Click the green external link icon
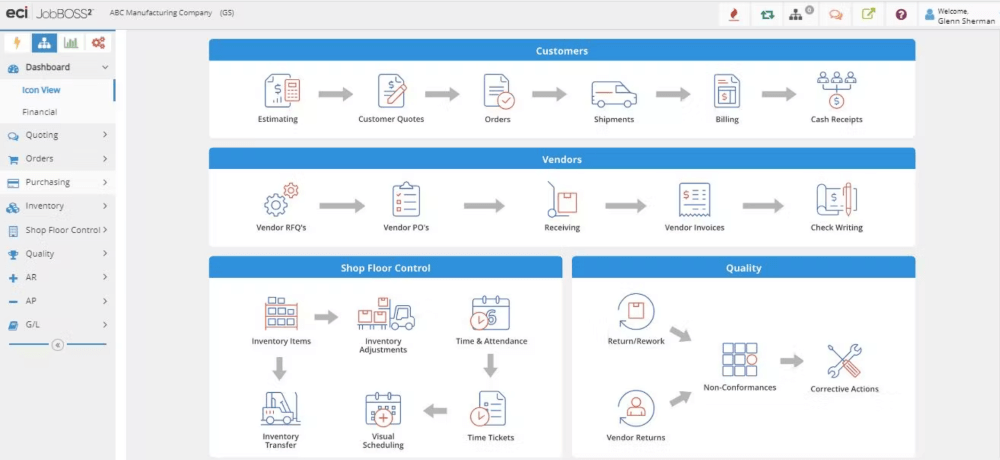The image size is (1000, 460). point(868,15)
